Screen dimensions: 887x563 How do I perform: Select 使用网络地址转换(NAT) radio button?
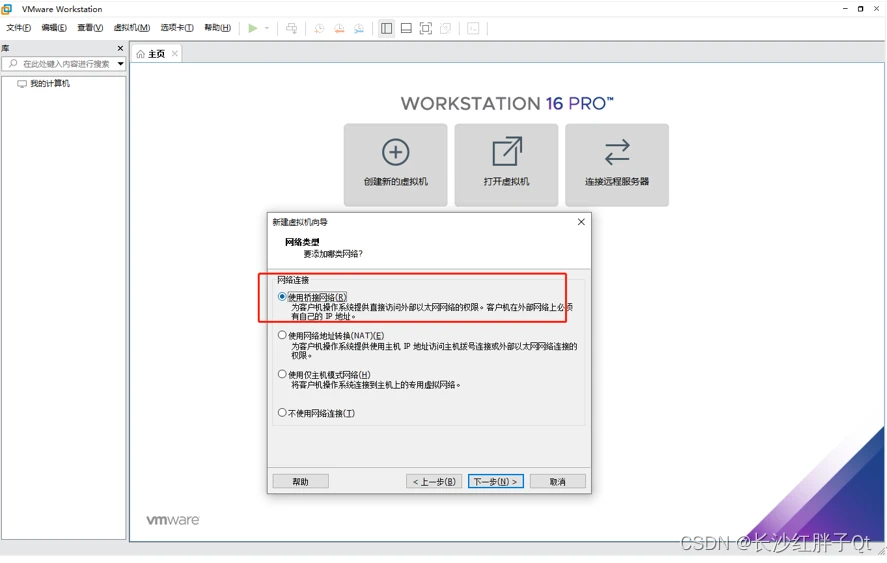click(x=282, y=335)
